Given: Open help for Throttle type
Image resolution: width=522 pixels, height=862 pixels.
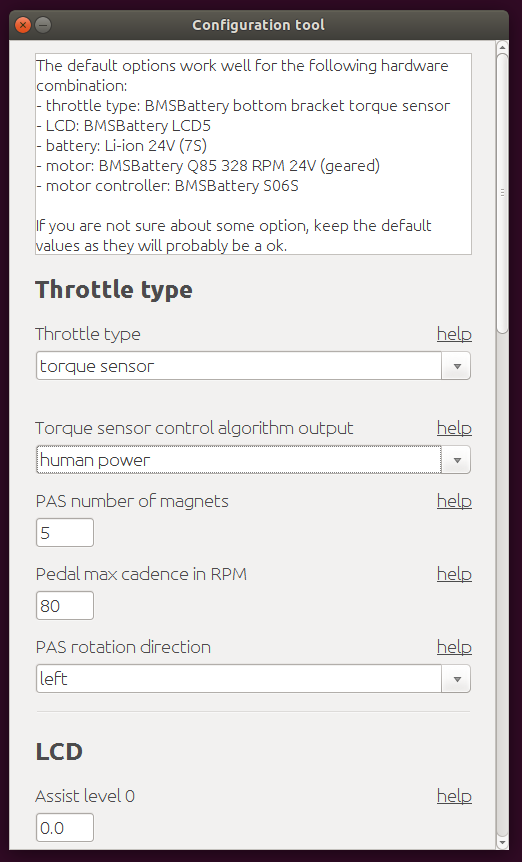Looking at the screenshot, I should click(454, 334).
